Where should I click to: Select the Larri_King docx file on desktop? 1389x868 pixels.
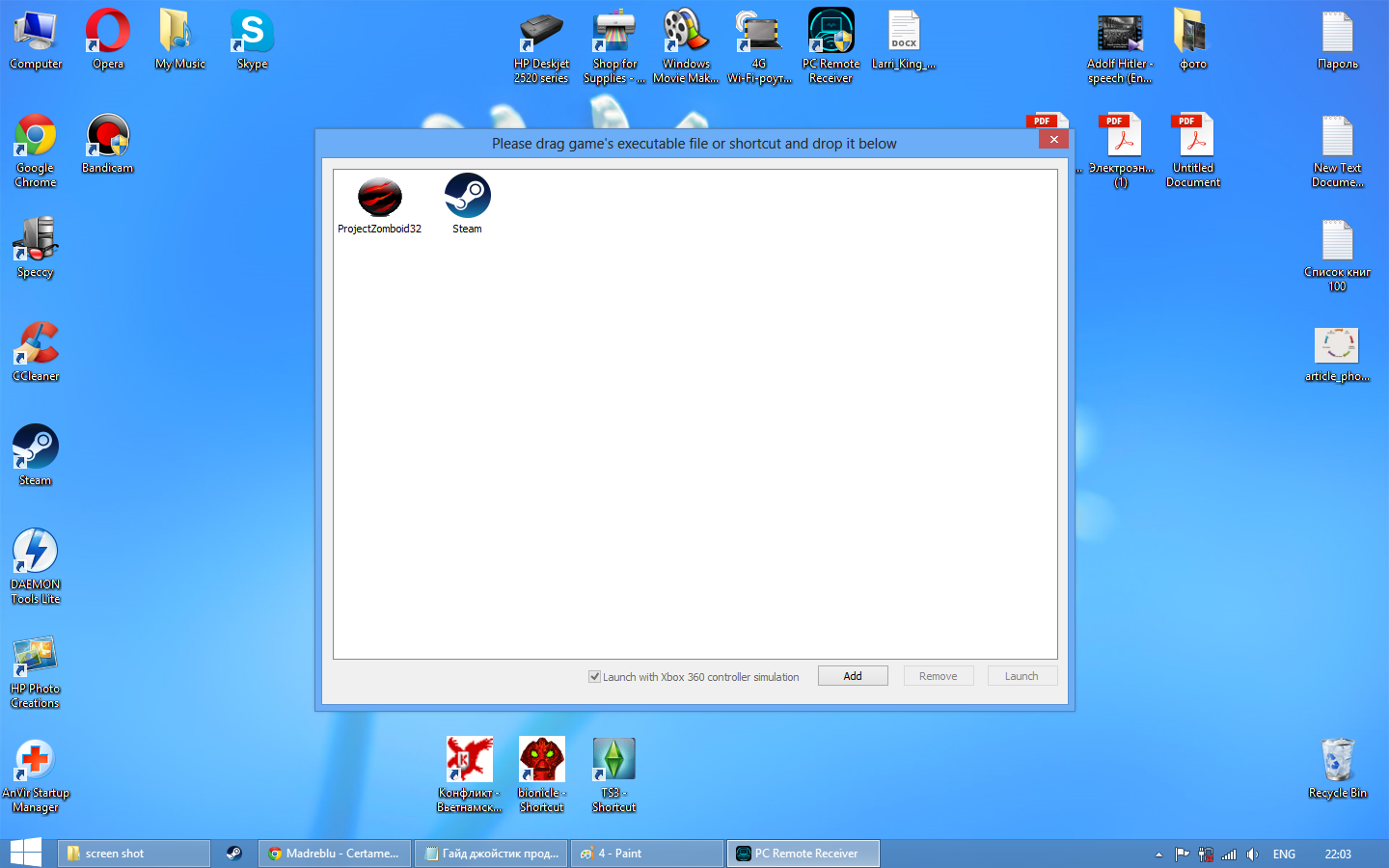[904, 41]
